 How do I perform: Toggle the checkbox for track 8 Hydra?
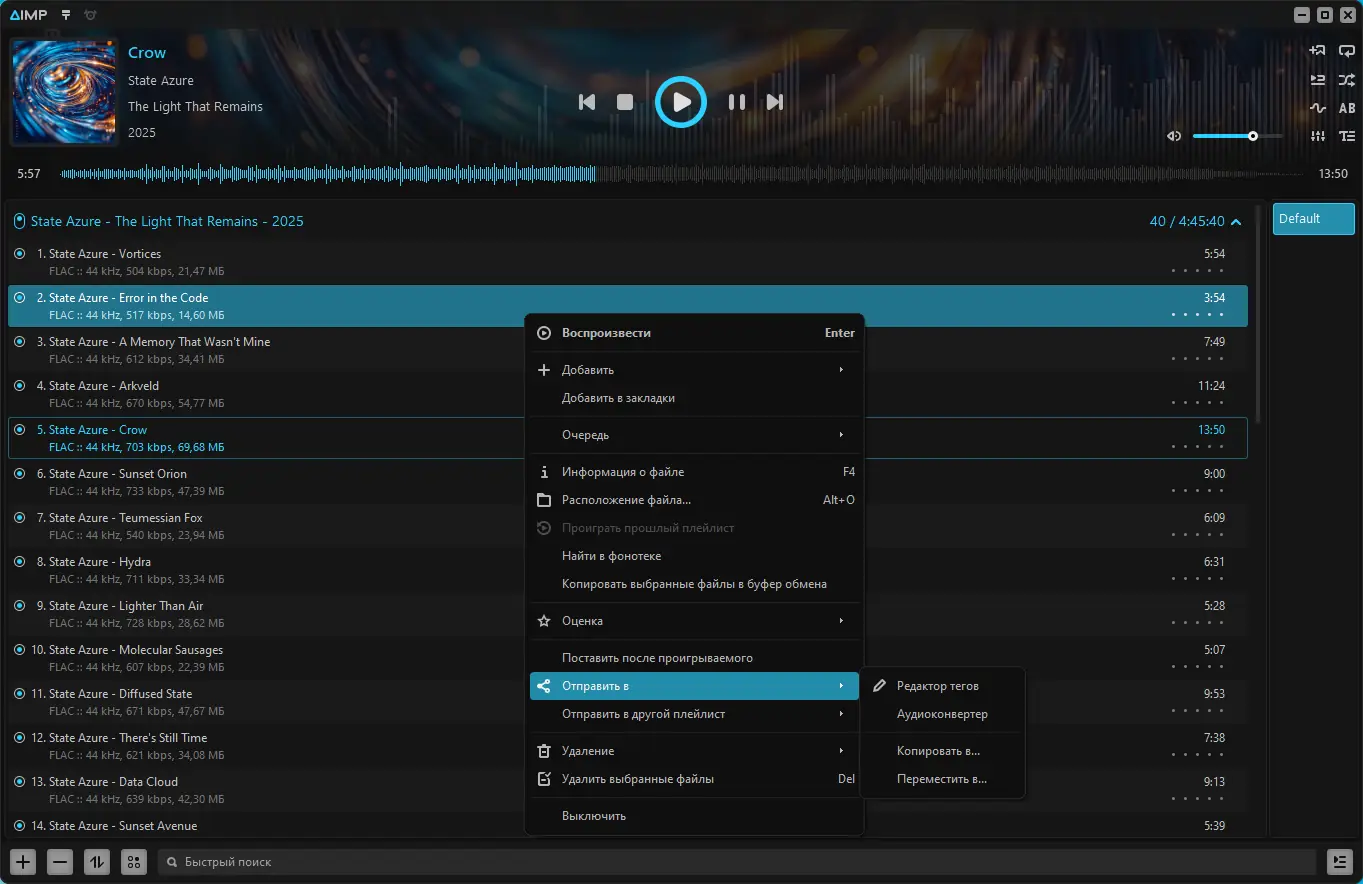pos(20,562)
